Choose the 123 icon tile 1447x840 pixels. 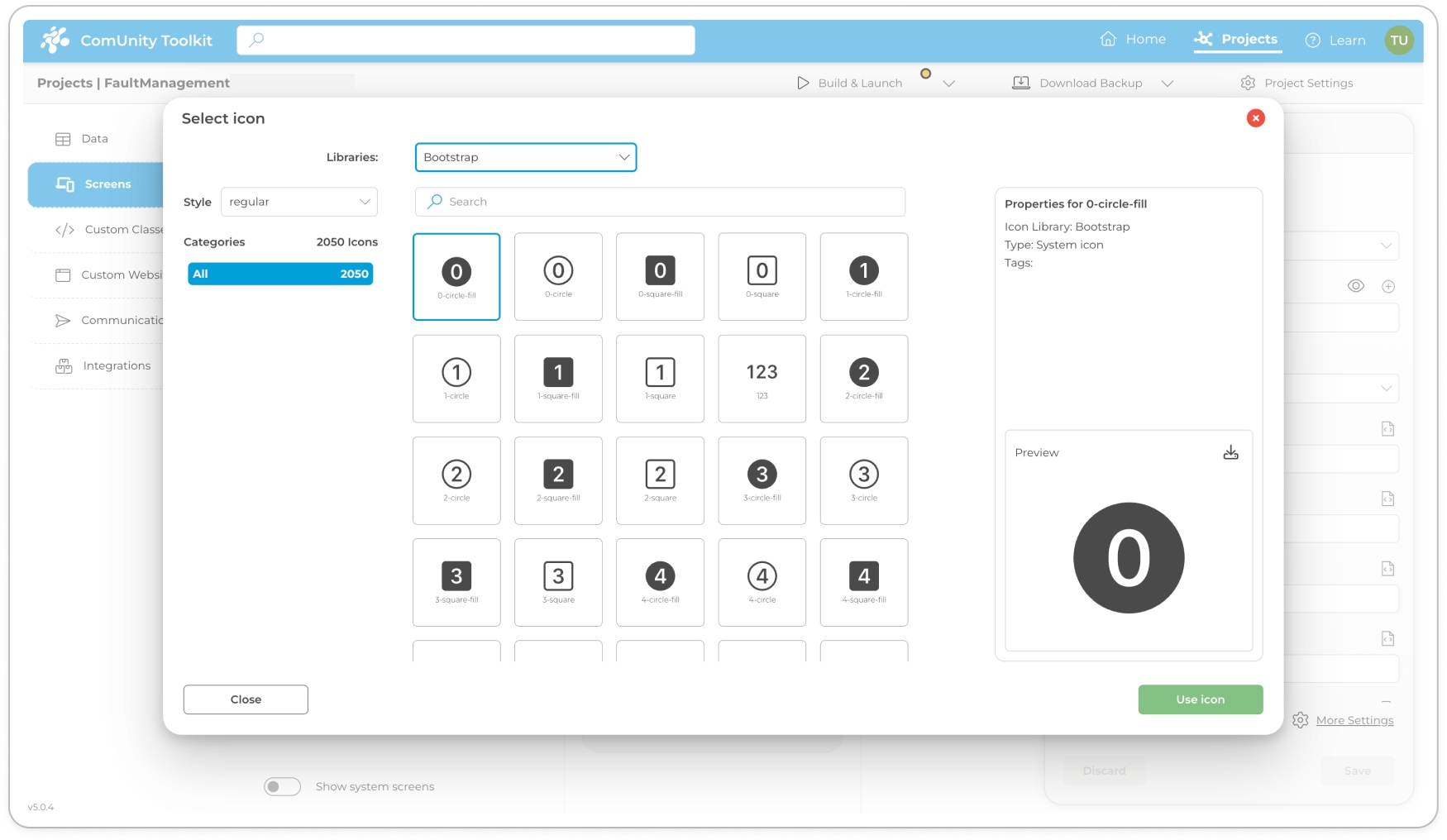762,378
